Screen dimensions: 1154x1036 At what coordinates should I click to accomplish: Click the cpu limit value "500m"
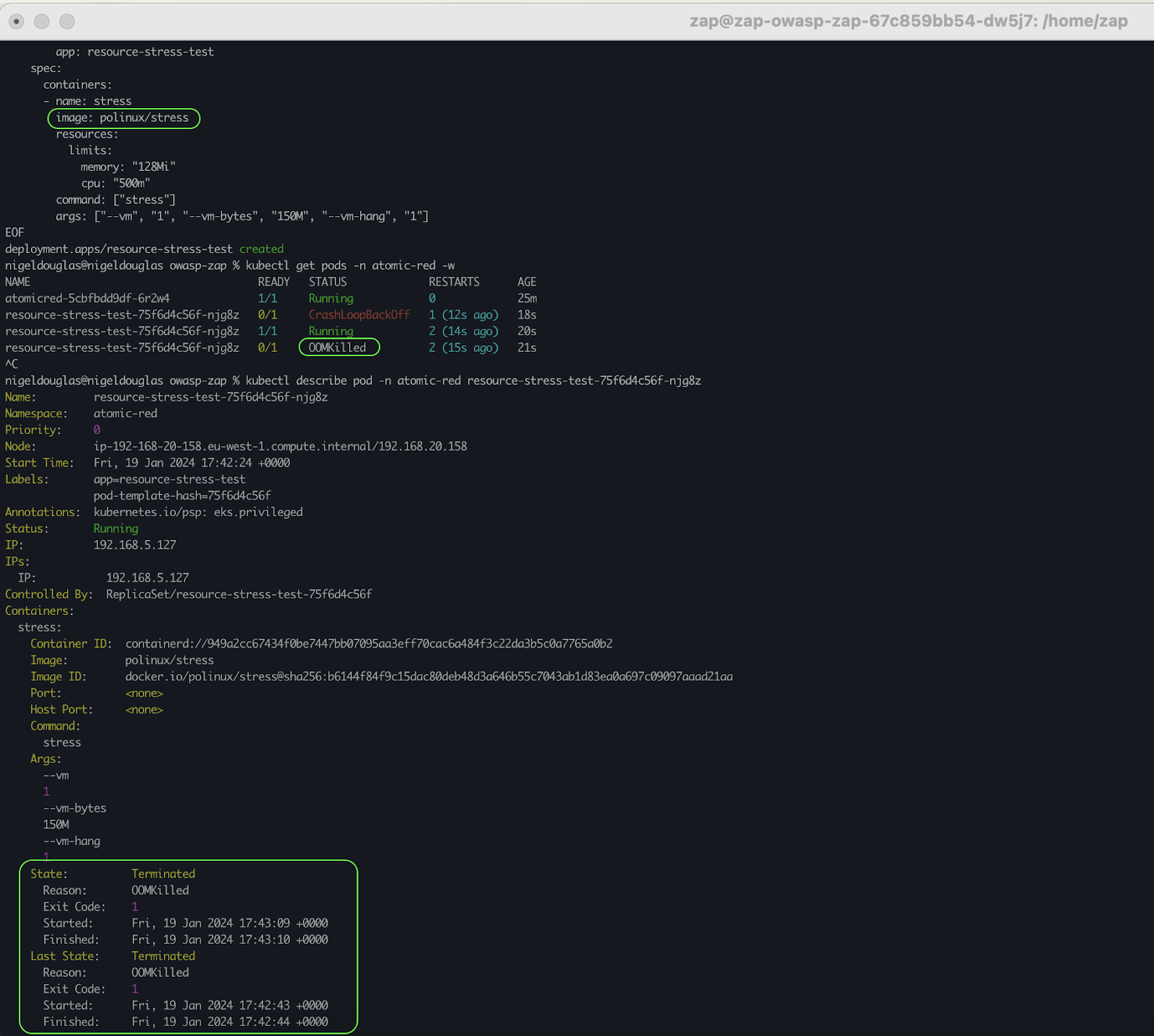(131, 183)
